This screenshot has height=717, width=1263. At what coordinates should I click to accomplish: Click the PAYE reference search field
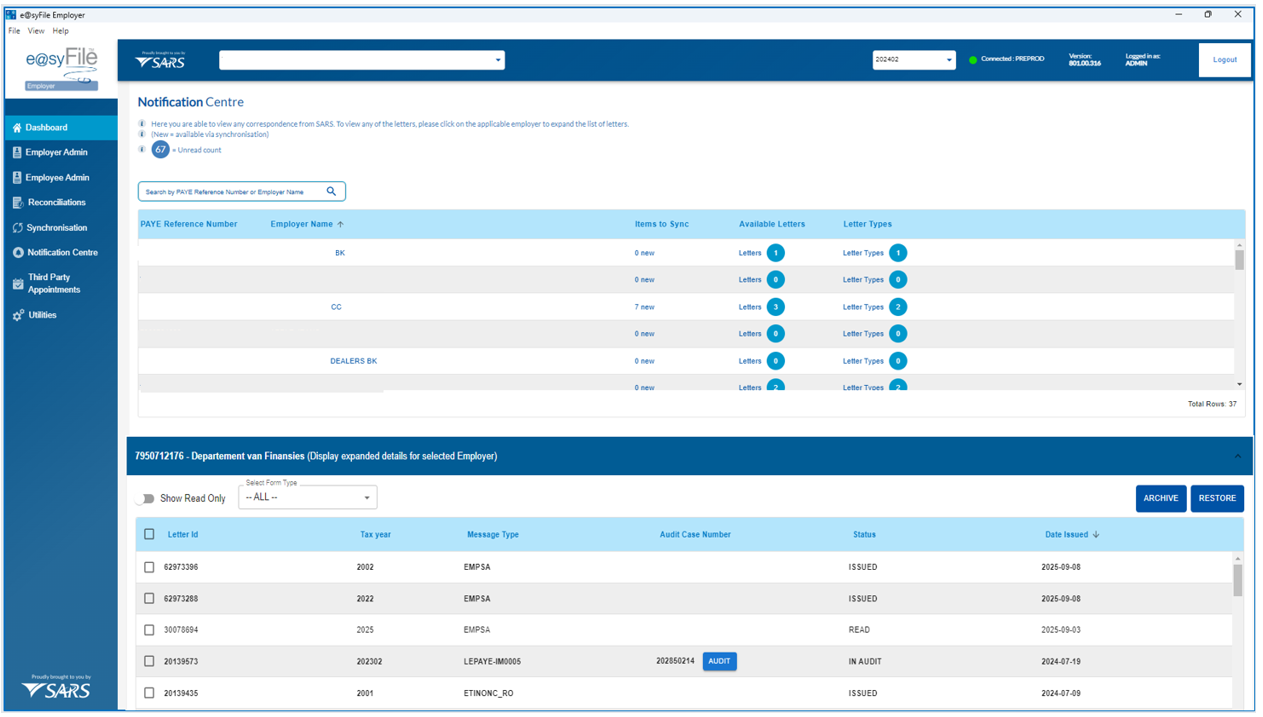[232, 191]
